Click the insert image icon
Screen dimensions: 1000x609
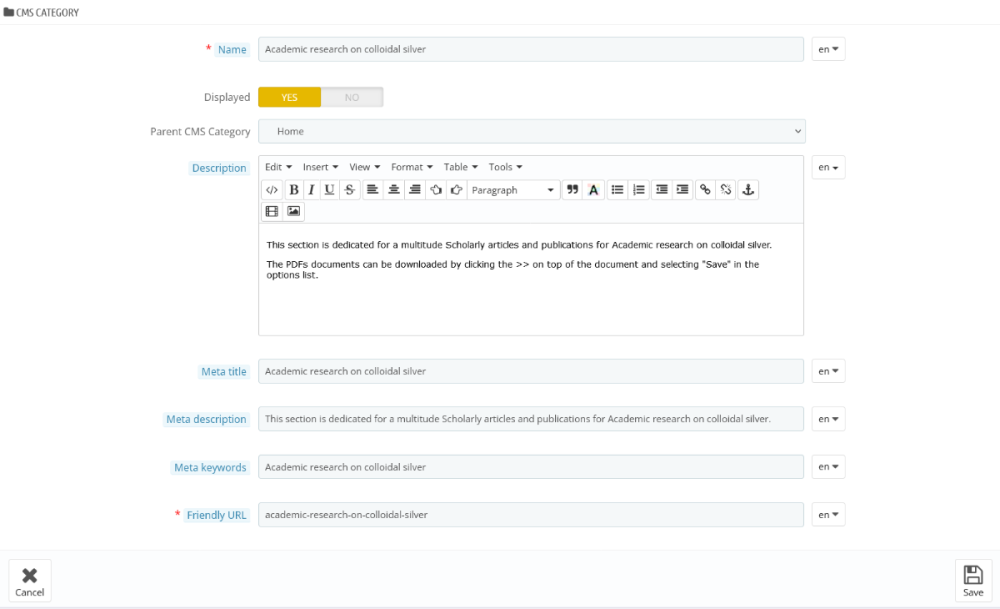293,211
